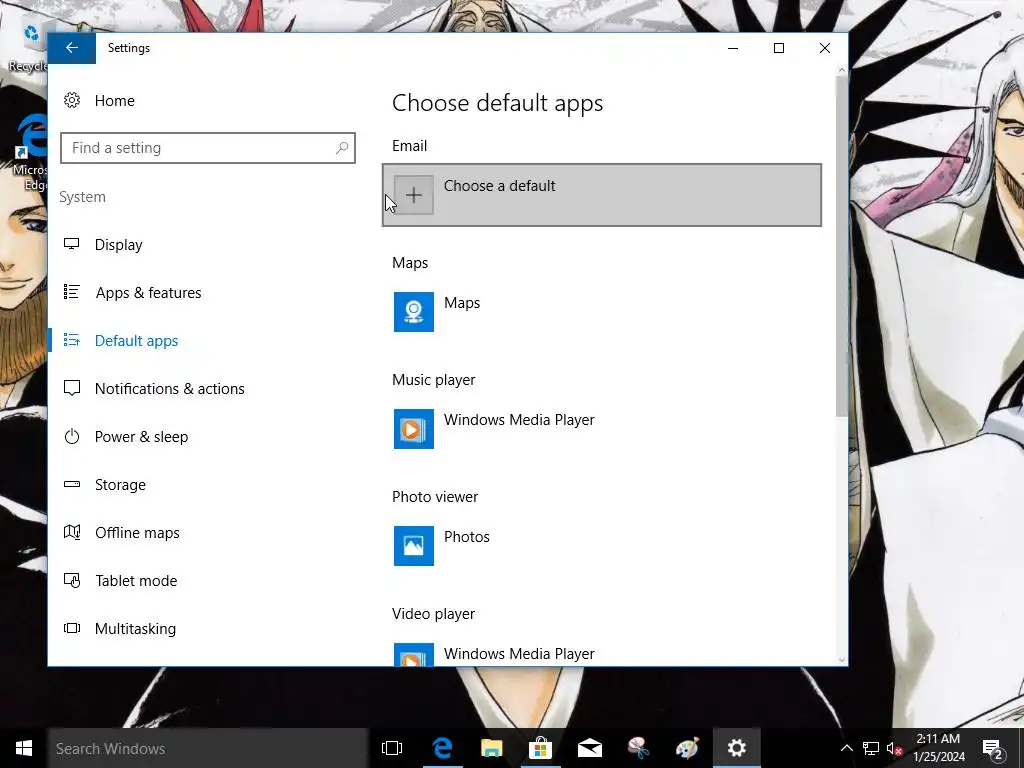The height and width of the screenshot is (768, 1024).
Task: Click the Maps app icon
Action: tap(413, 312)
